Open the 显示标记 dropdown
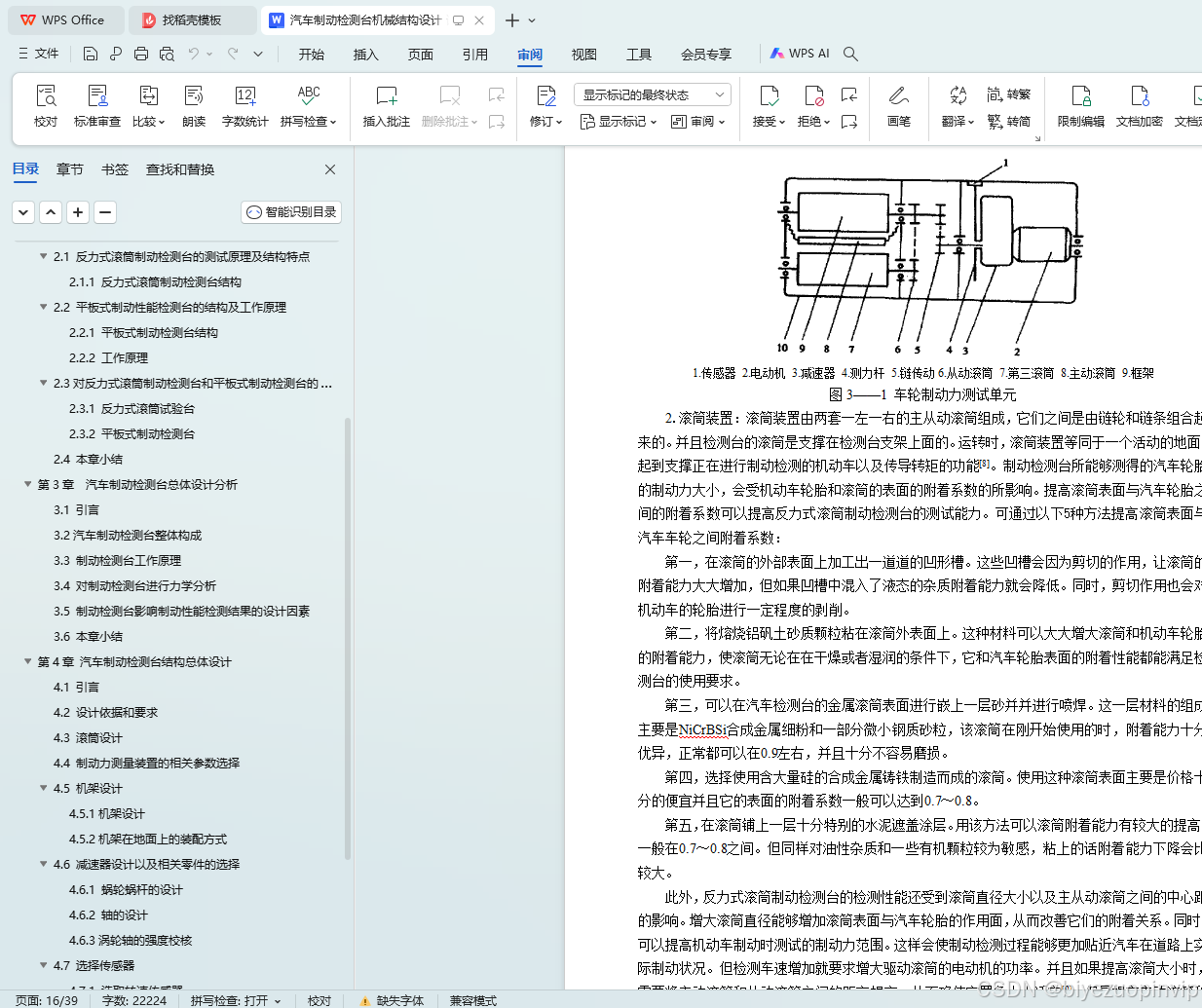This screenshot has height=1008, width=1202. [x=619, y=122]
